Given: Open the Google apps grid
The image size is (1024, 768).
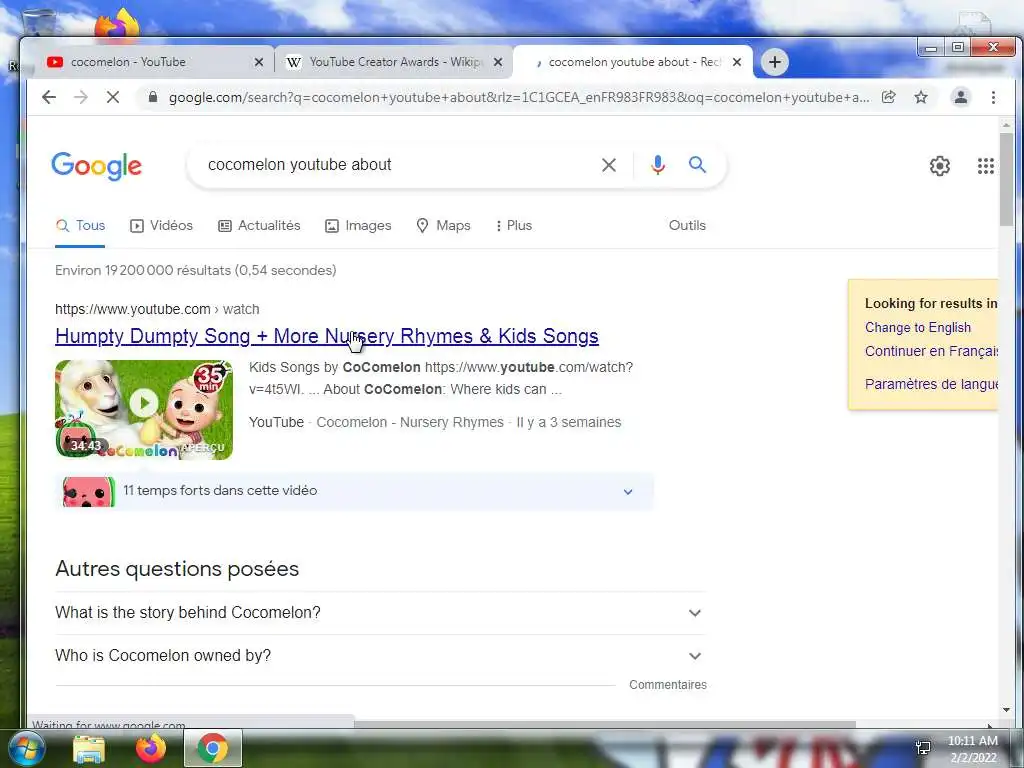Looking at the screenshot, I should point(985,166).
